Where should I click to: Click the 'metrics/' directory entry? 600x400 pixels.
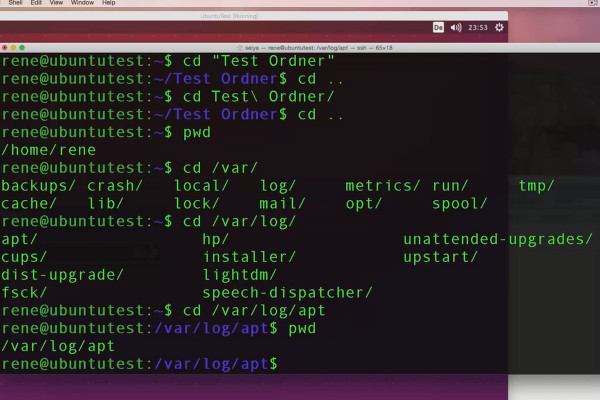(383, 186)
